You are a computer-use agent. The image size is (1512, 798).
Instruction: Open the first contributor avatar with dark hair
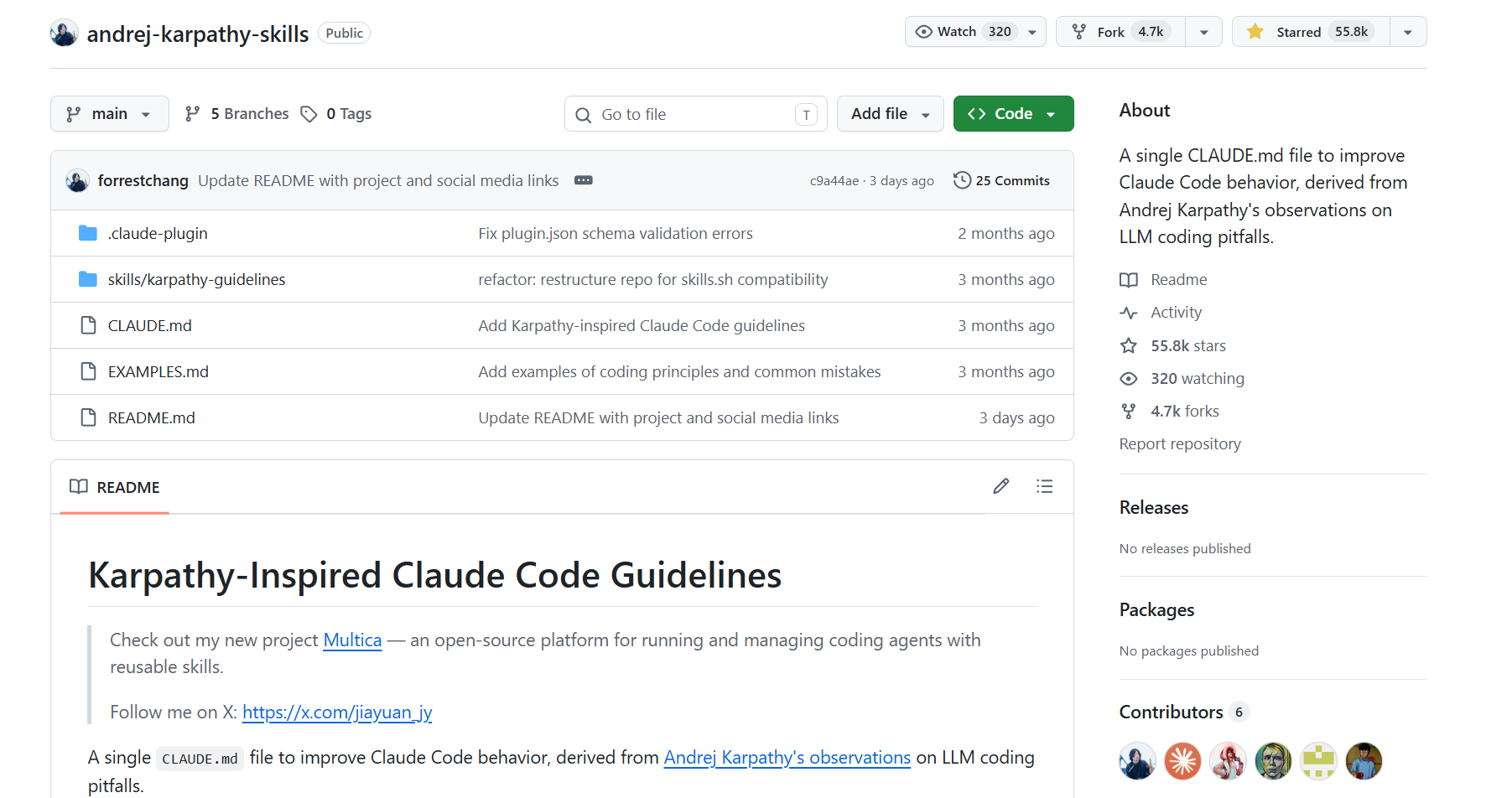(1137, 761)
